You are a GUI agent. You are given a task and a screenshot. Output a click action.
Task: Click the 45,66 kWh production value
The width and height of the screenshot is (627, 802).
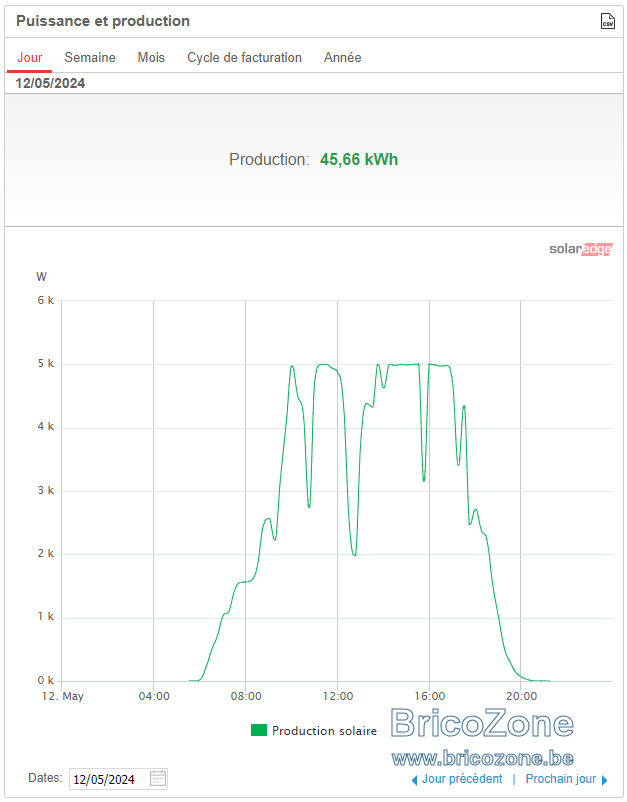(359, 160)
